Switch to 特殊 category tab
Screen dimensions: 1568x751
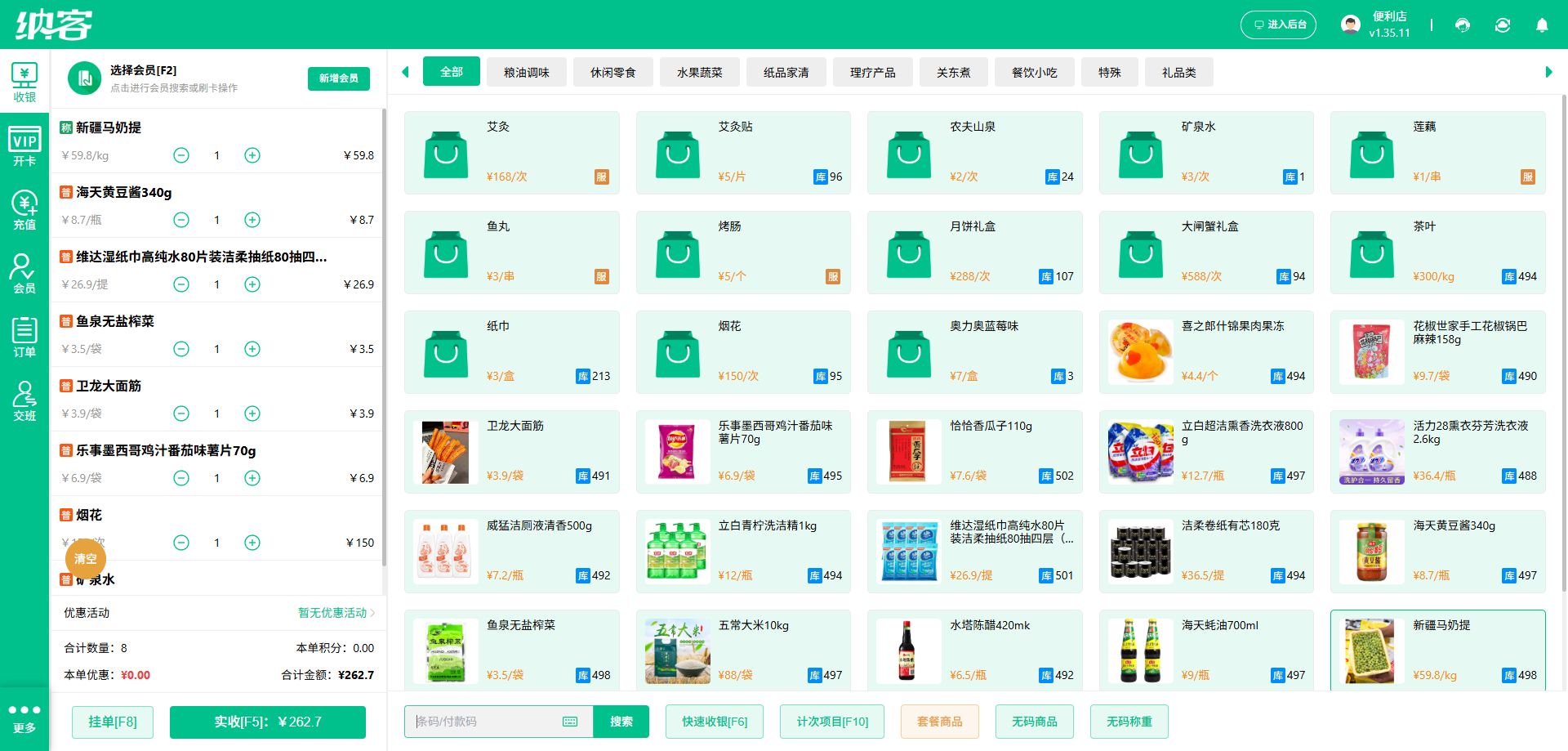[1110, 72]
